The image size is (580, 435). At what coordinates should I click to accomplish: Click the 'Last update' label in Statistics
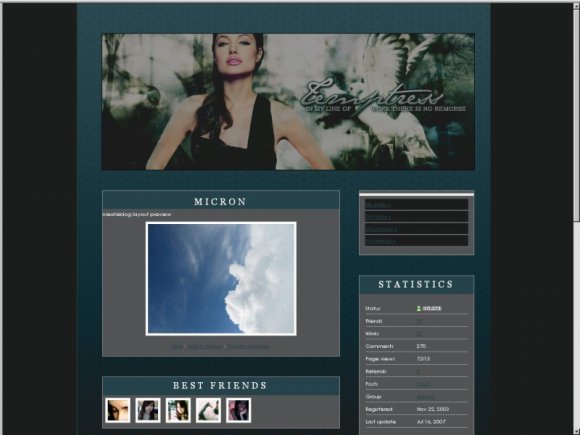pos(381,422)
